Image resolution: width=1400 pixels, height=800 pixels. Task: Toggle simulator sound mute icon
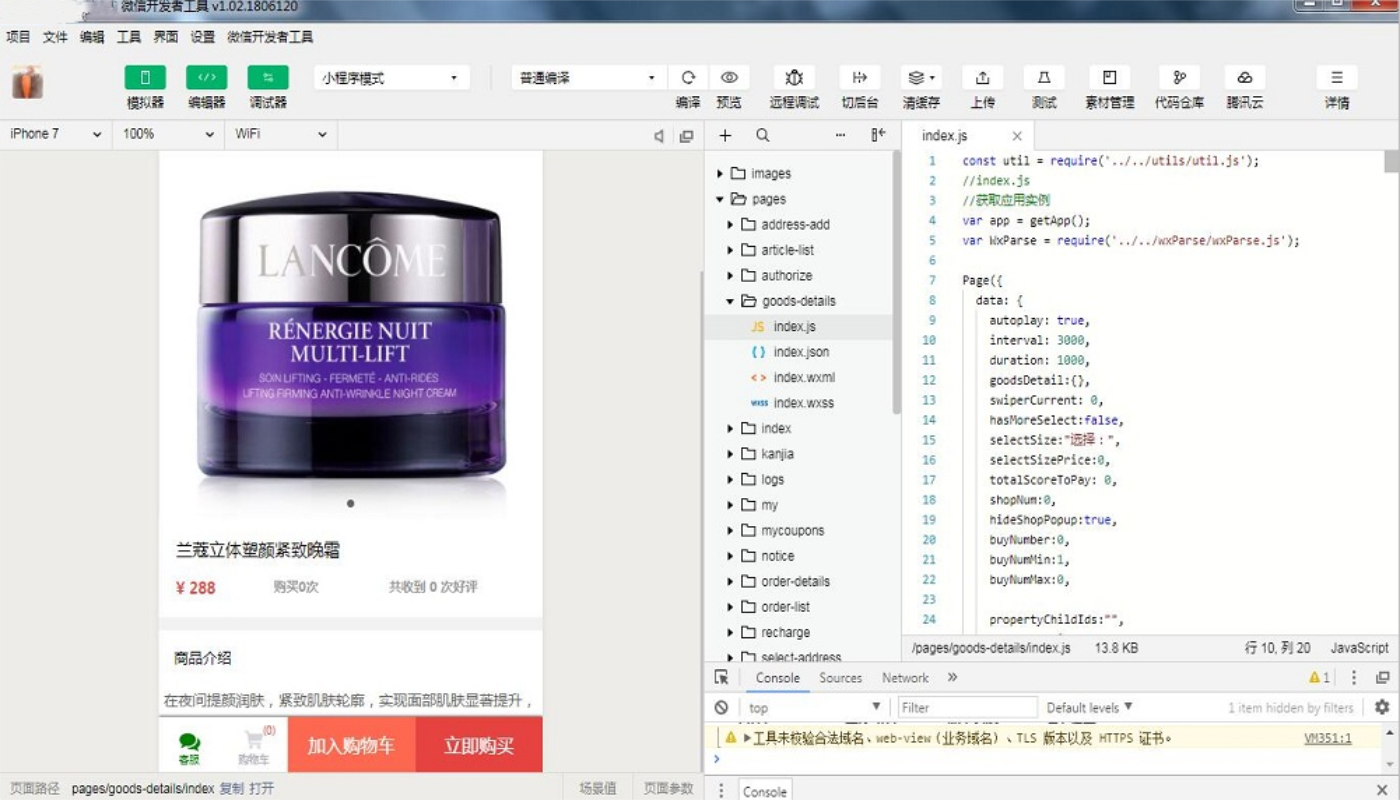[x=659, y=135]
